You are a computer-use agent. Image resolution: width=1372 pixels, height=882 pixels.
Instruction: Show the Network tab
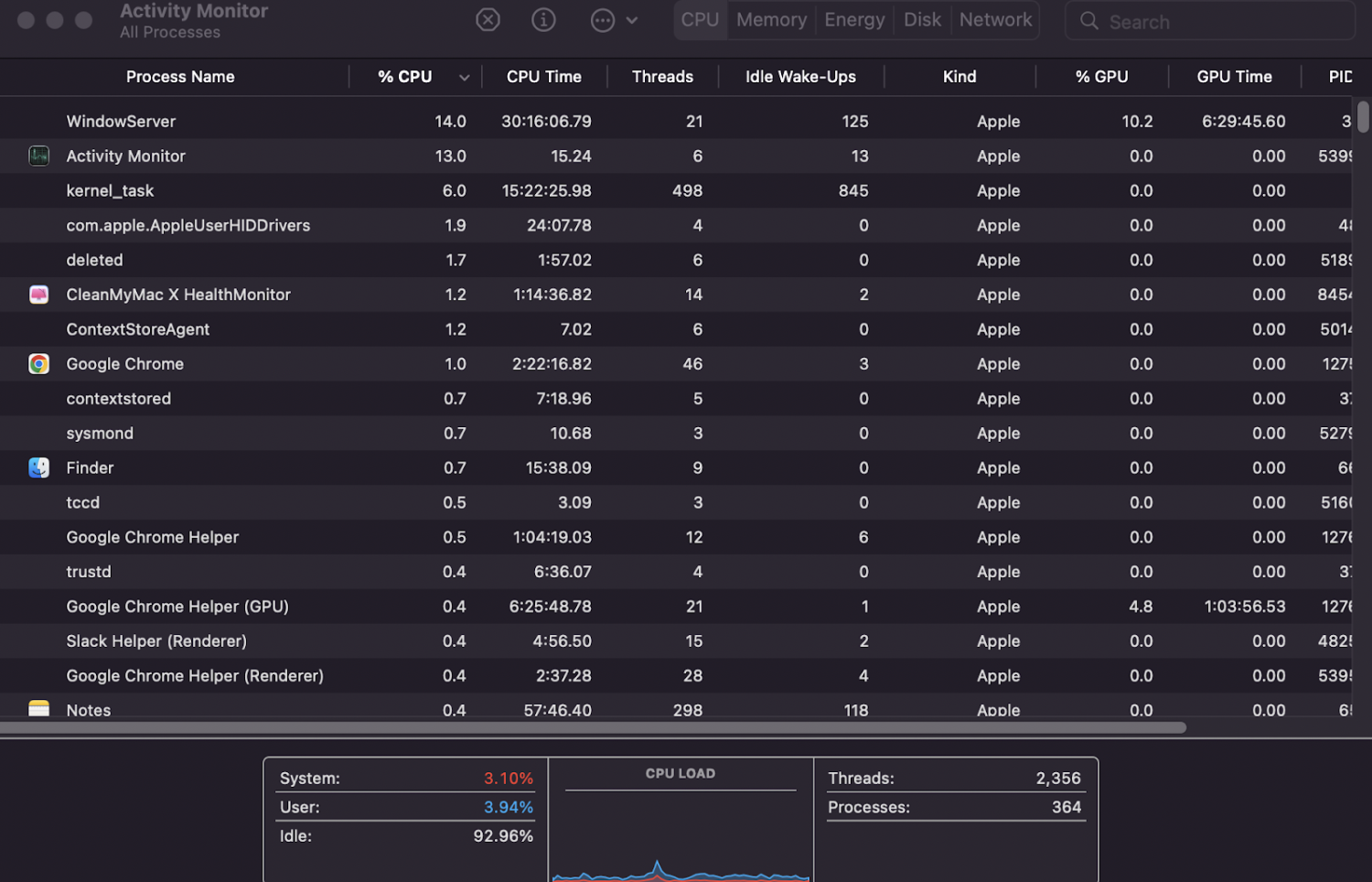pyautogui.click(x=995, y=20)
